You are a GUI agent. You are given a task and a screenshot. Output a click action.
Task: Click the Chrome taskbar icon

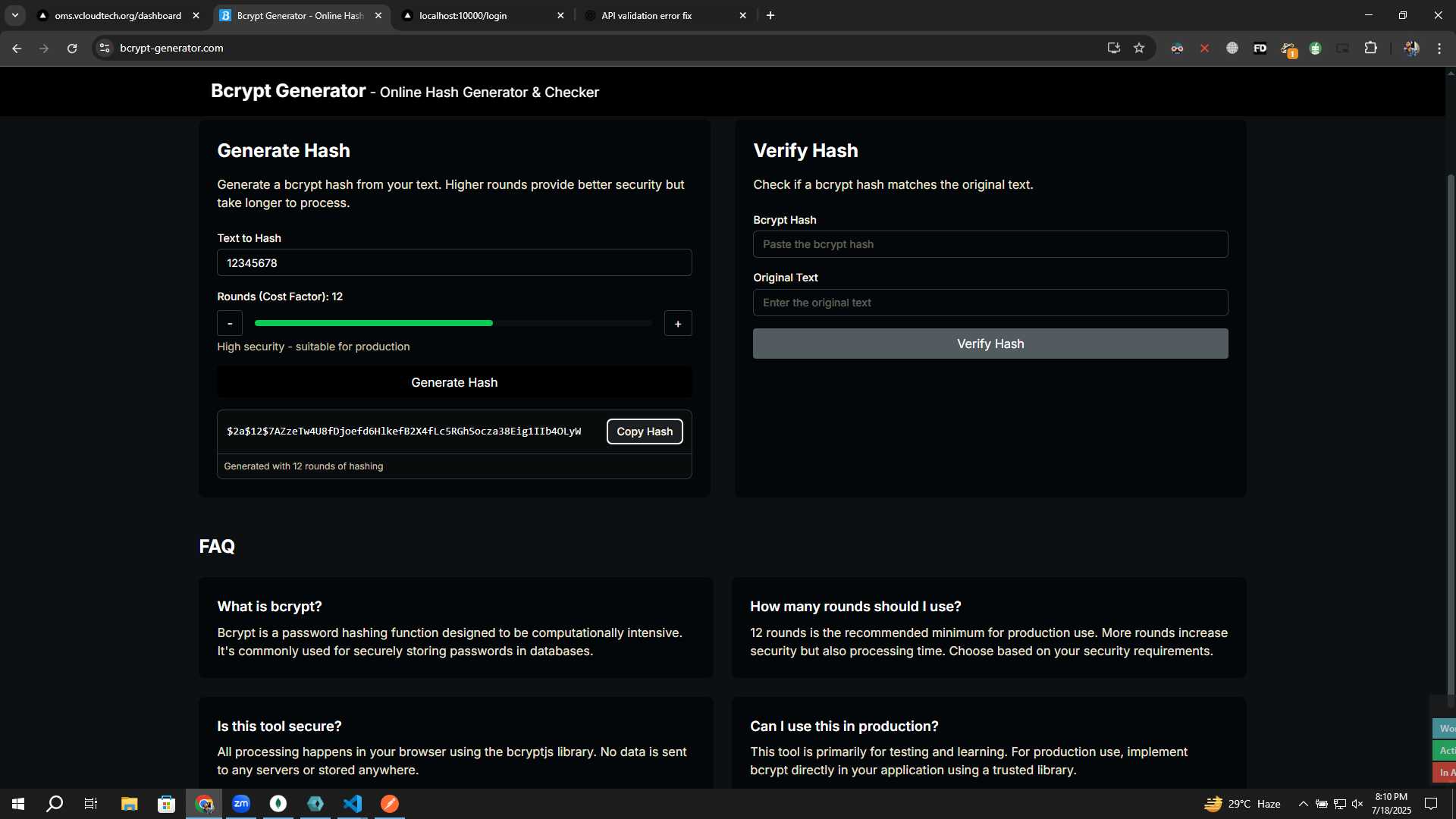[204, 804]
